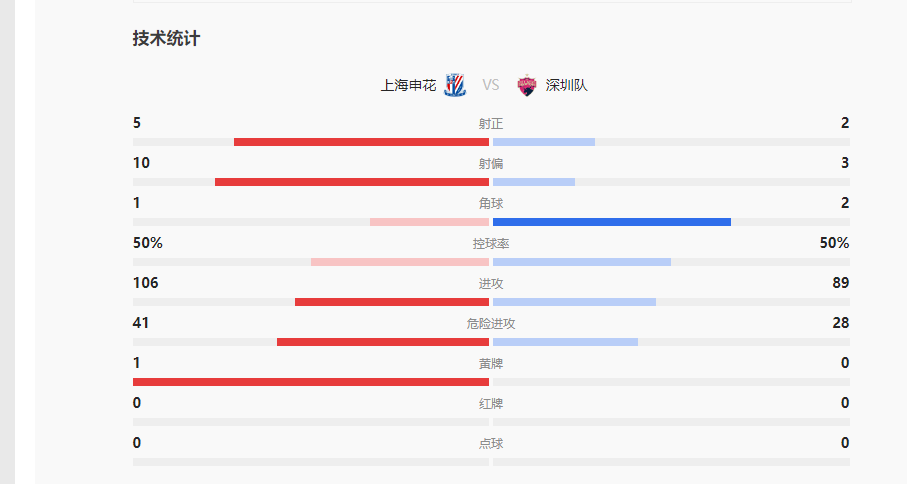Viewport: 907px width, 484px height.
Task: Click the dark blue 角球 bar
Action: tap(612, 222)
